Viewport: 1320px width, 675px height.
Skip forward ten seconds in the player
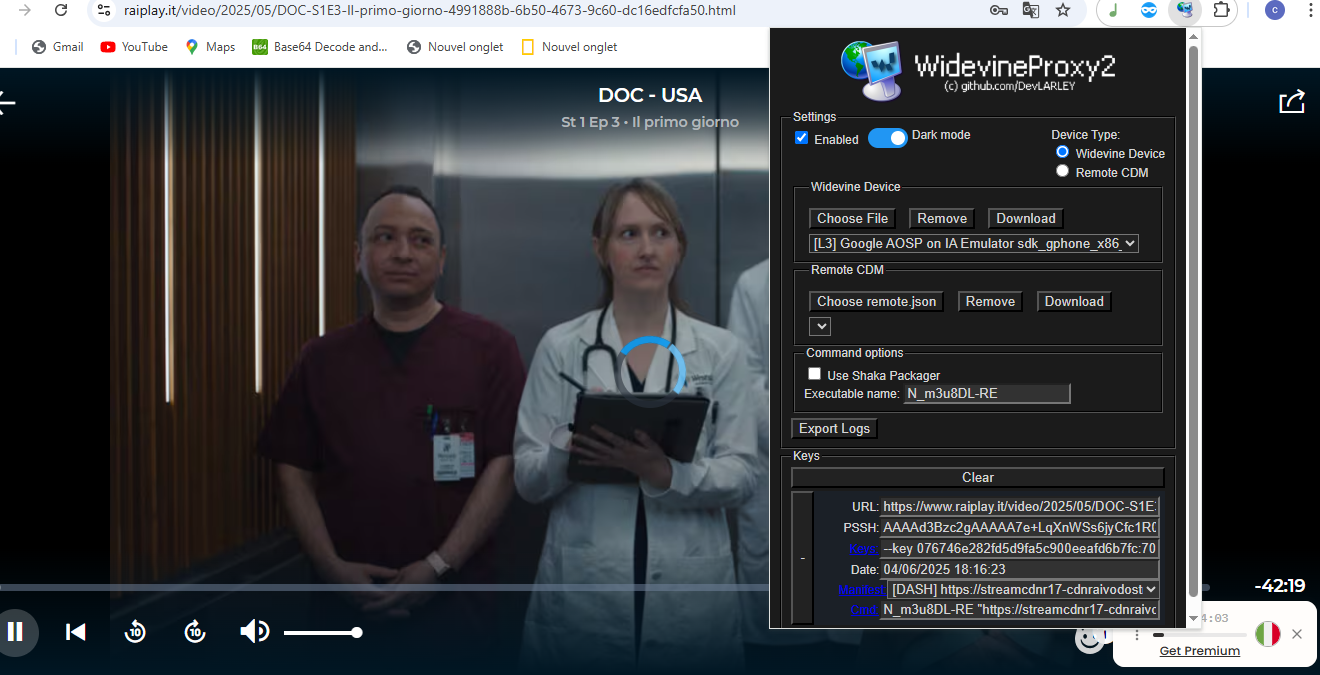195,631
